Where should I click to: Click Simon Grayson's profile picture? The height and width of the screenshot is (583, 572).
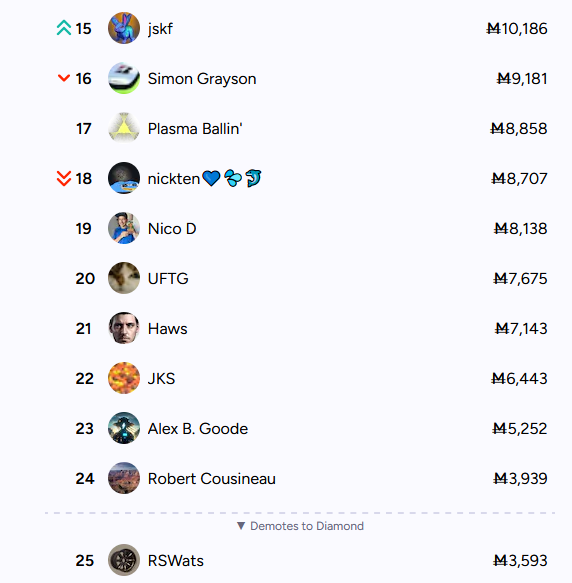tap(124, 78)
